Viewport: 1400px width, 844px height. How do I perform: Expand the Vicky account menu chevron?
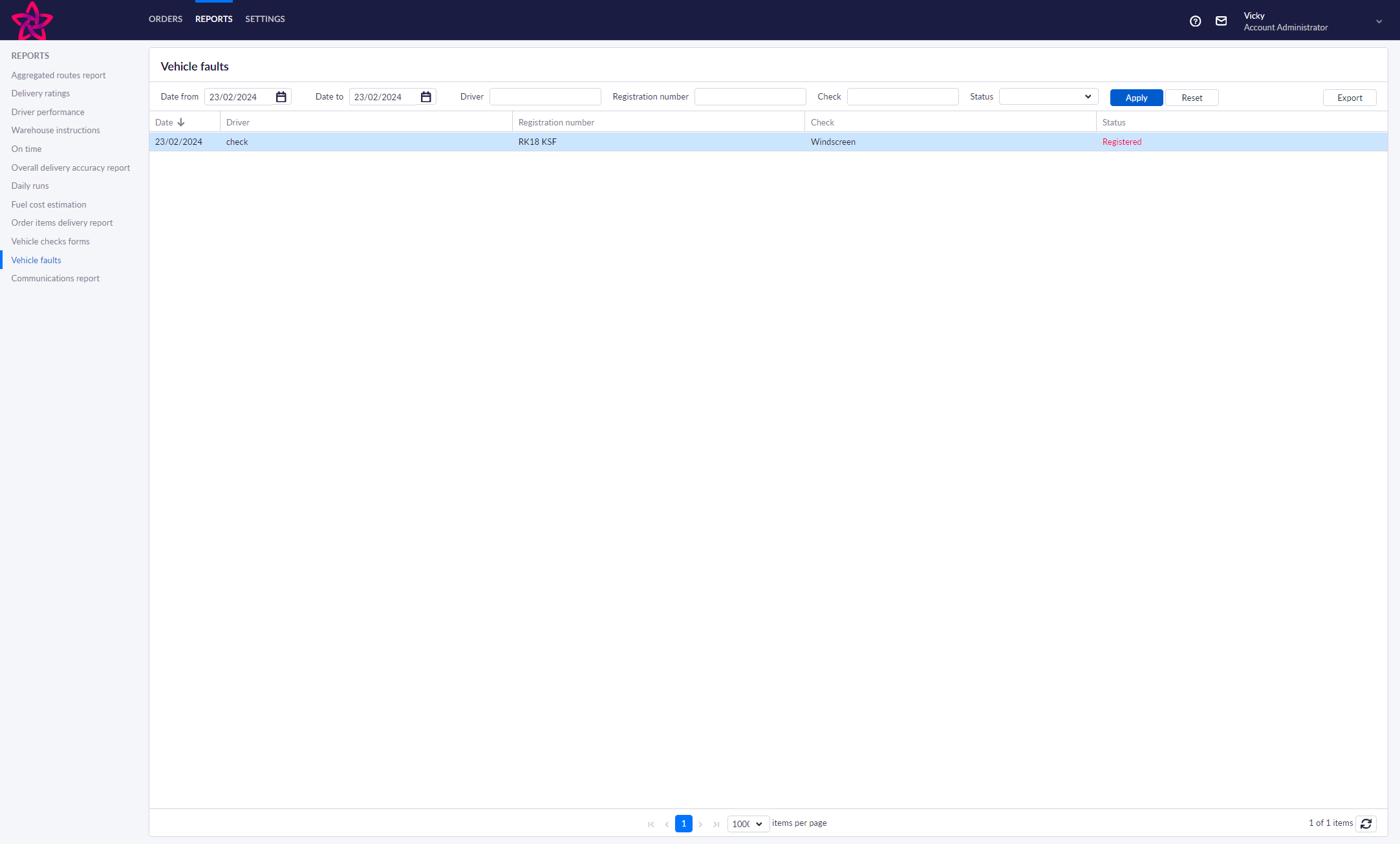(x=1379, y=21)
